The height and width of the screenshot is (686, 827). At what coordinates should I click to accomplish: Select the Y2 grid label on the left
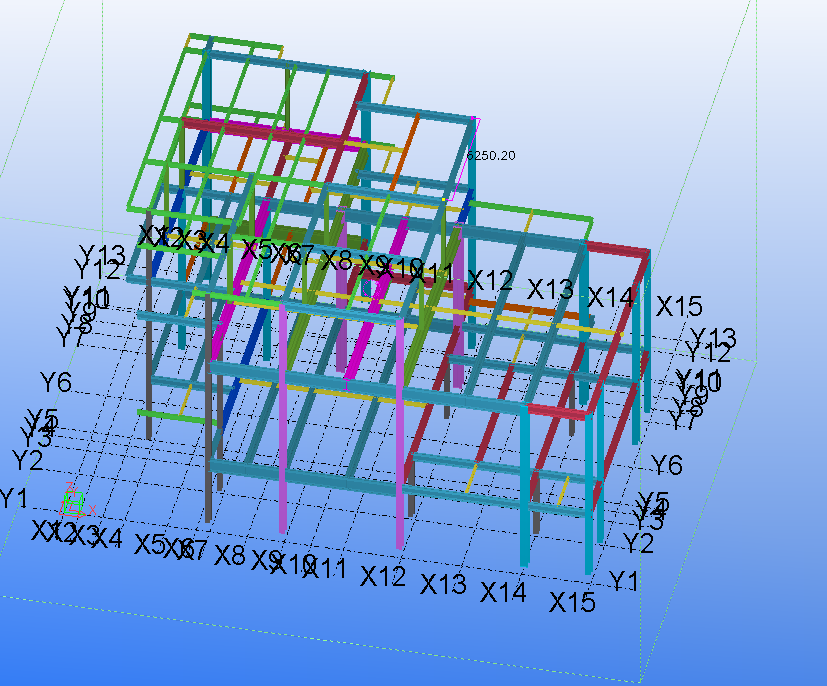click(27, 460)
